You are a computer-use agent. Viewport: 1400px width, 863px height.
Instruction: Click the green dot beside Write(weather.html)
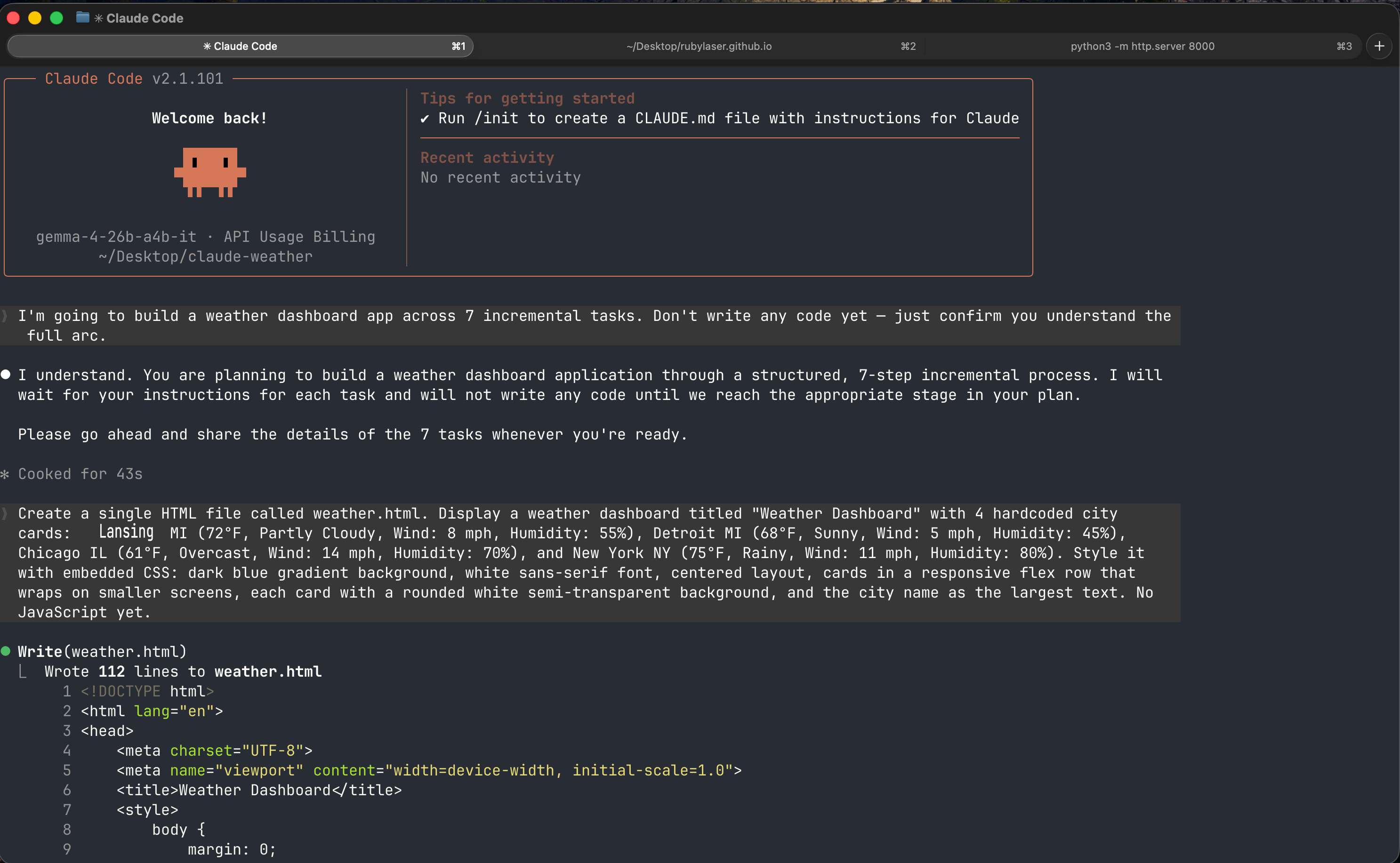(x=6, y=651)
